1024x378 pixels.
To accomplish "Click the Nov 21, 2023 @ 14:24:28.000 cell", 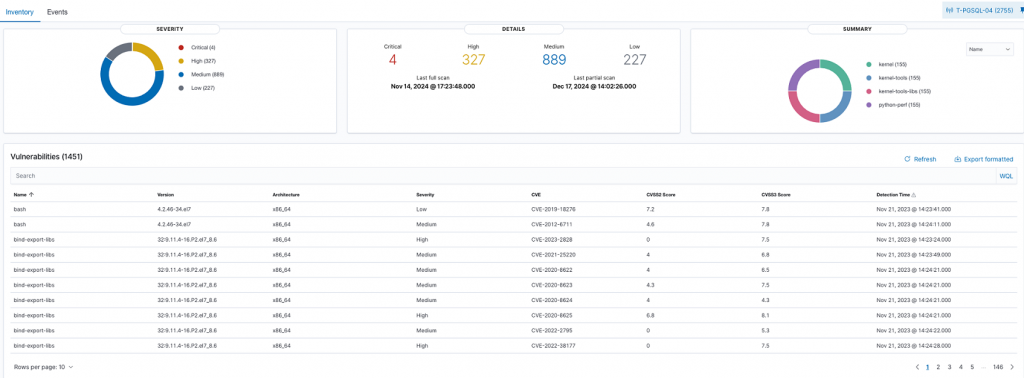I will tap(914, 345).
